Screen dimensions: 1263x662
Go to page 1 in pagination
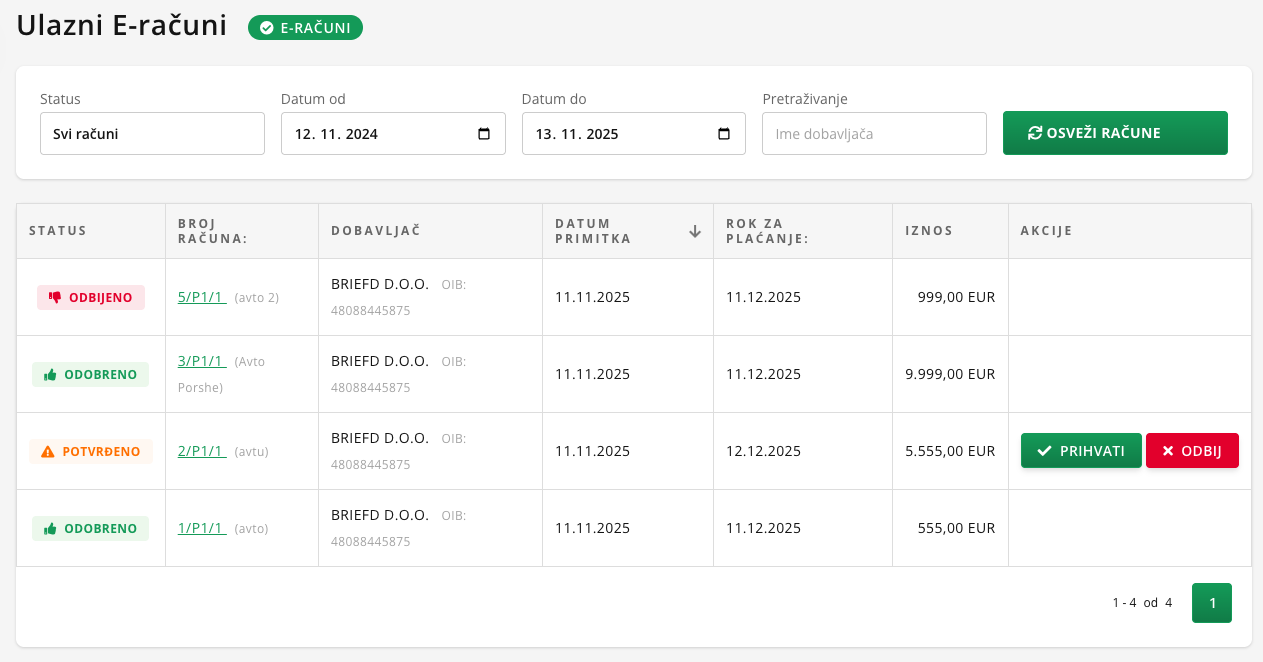1211,603
